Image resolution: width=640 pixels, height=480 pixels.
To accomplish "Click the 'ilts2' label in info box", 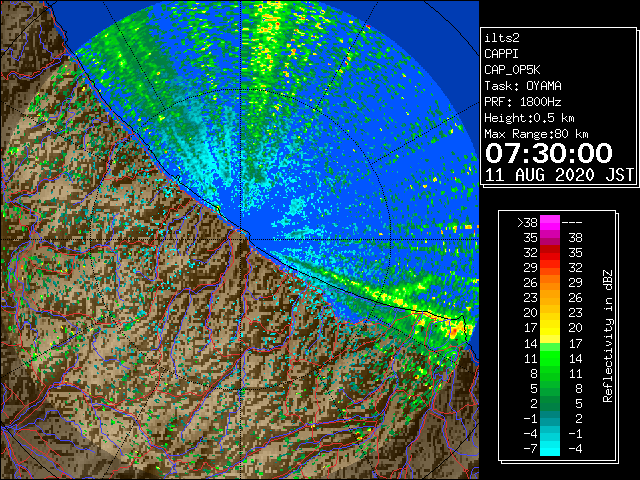I will coord(502,38).
